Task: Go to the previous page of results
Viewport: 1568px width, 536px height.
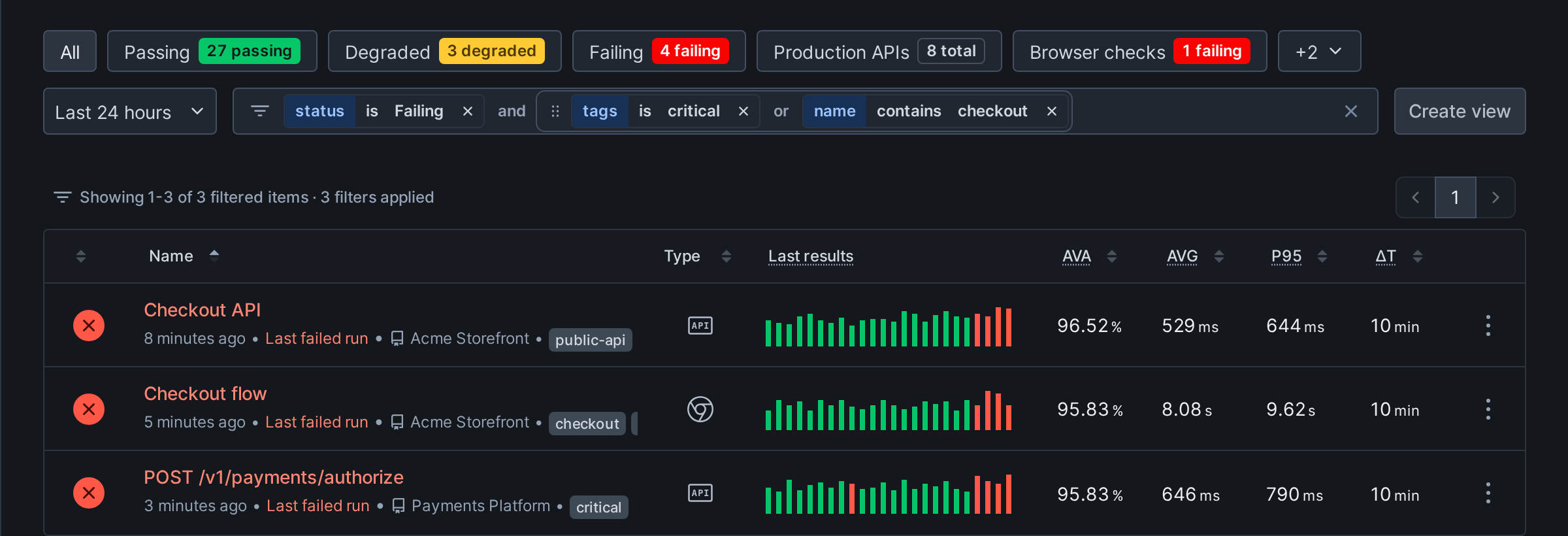Action: coord(1416,197)
